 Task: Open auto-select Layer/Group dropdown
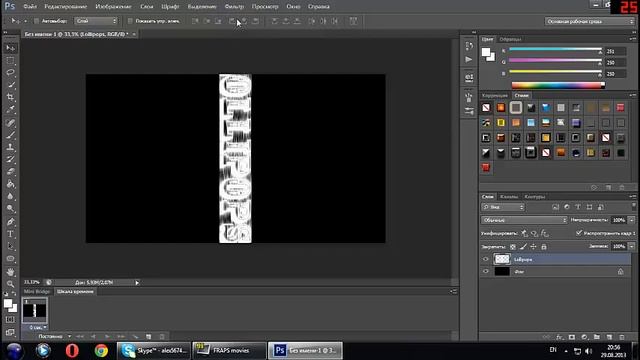(96, 21)
